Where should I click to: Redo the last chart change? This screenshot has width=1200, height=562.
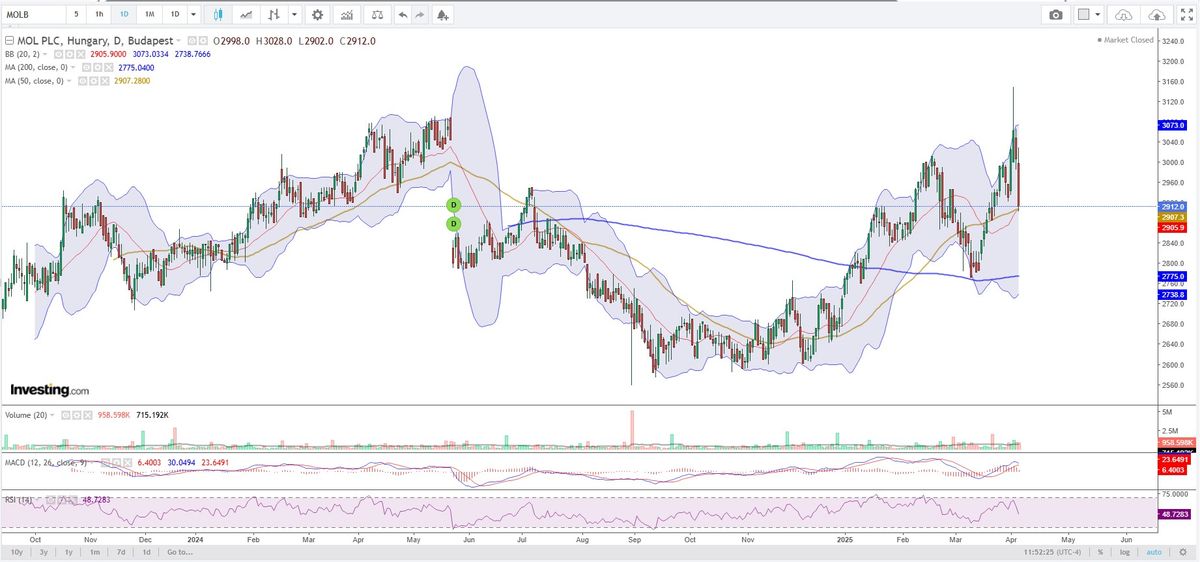420,15
